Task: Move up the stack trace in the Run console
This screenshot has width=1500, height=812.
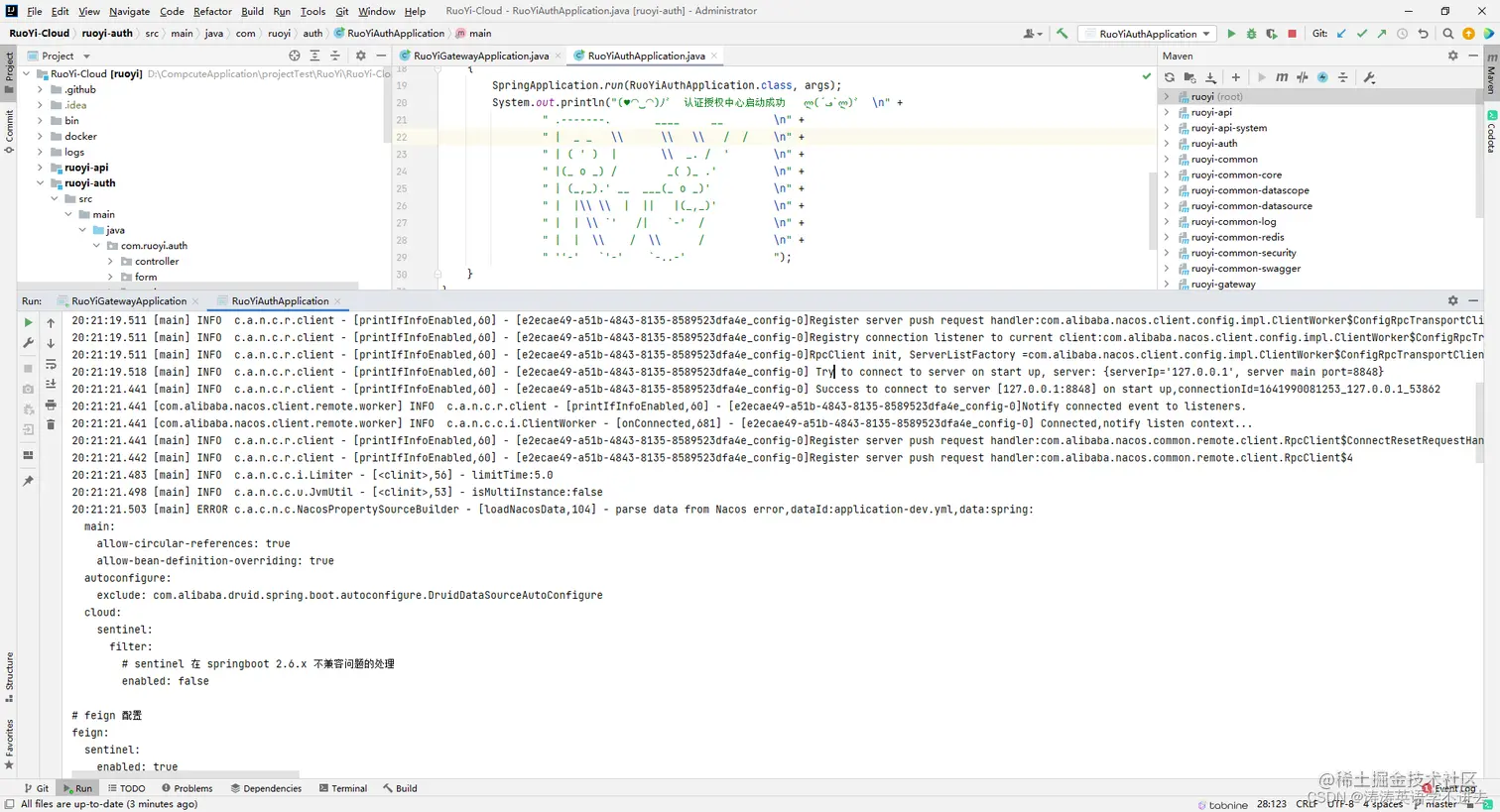Action: [x=51, y=322]
